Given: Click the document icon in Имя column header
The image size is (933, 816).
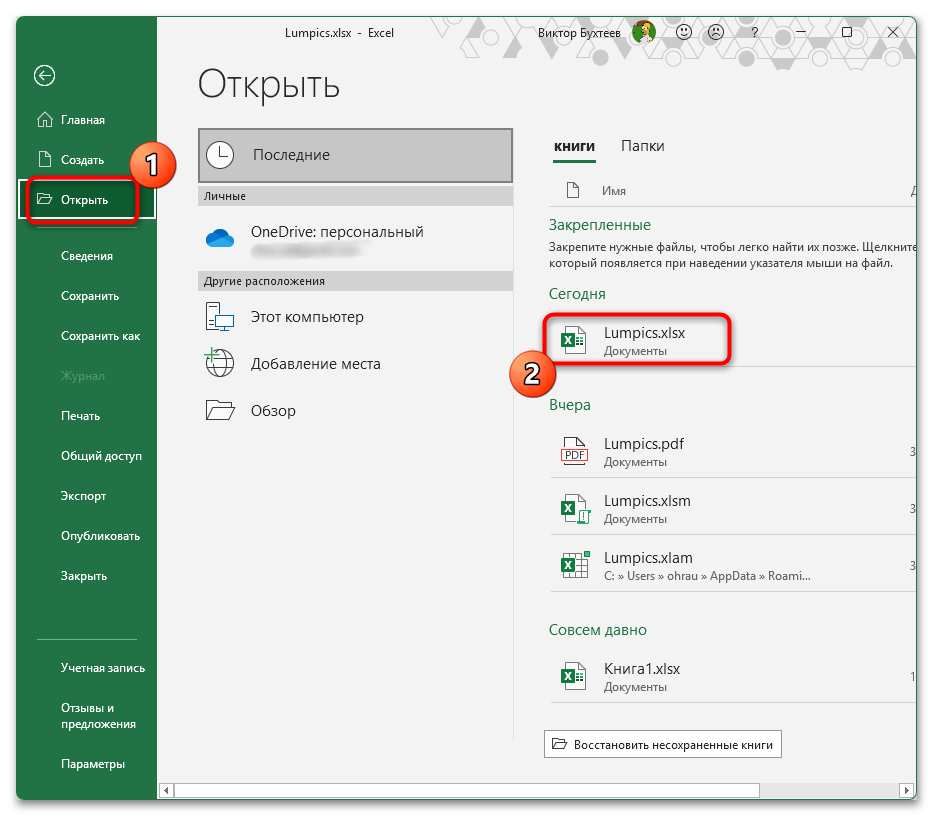Looking at the screenshot, I should 572,190.
